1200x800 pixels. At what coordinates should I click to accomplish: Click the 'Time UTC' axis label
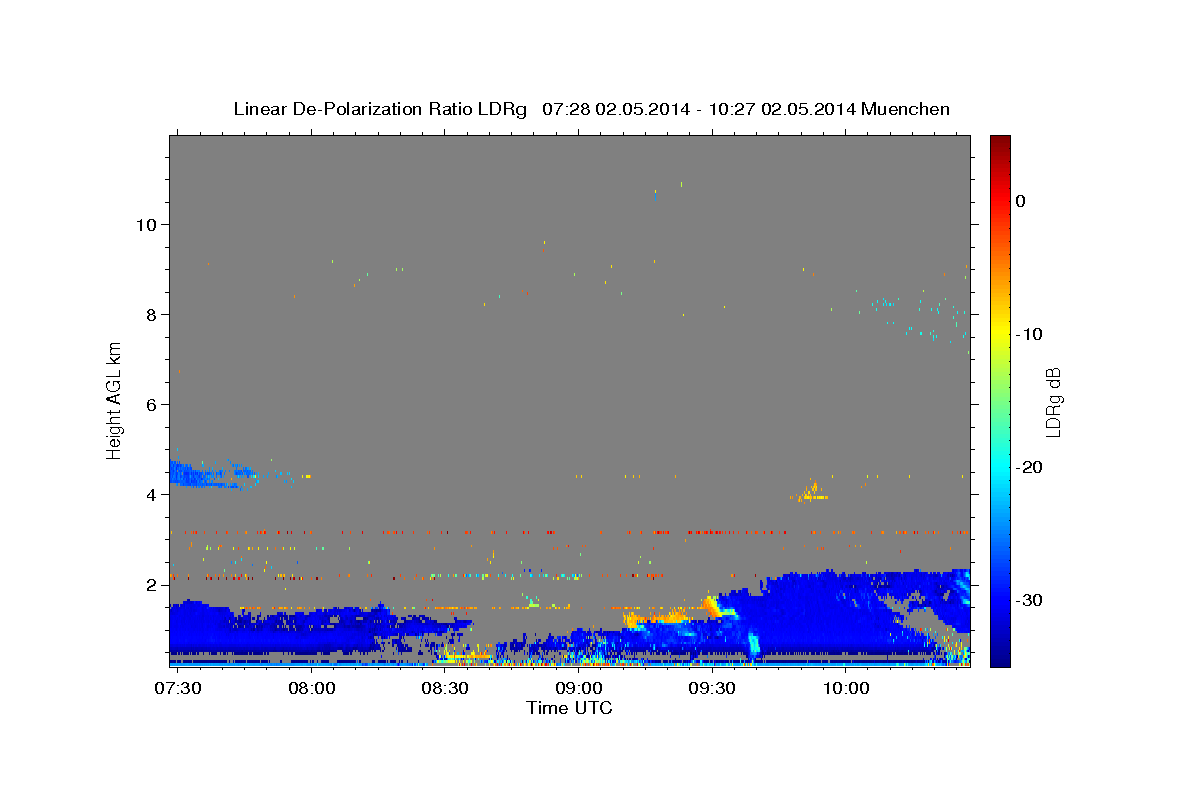(x=569, y=708)
